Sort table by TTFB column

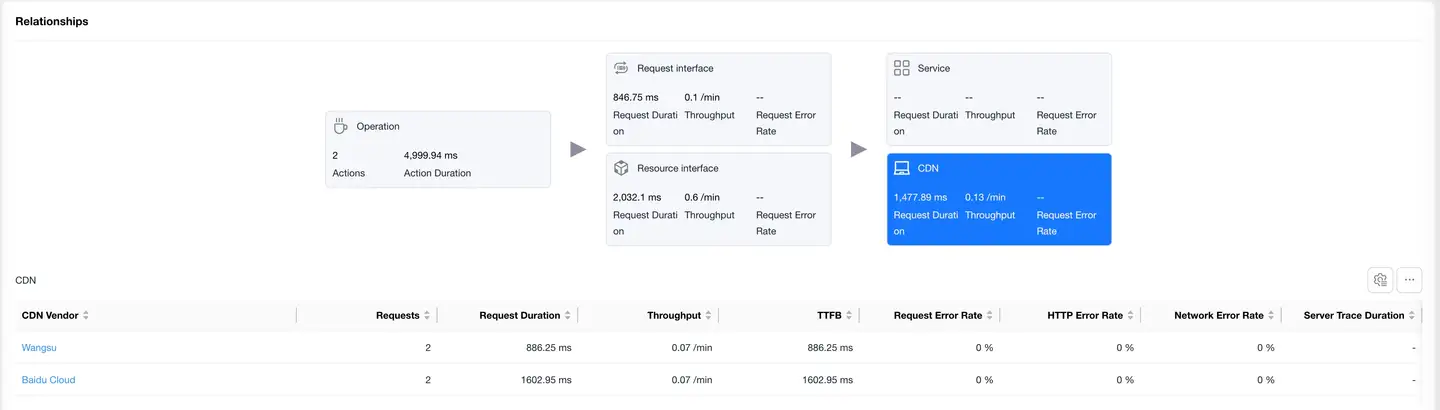click(850, 316)
